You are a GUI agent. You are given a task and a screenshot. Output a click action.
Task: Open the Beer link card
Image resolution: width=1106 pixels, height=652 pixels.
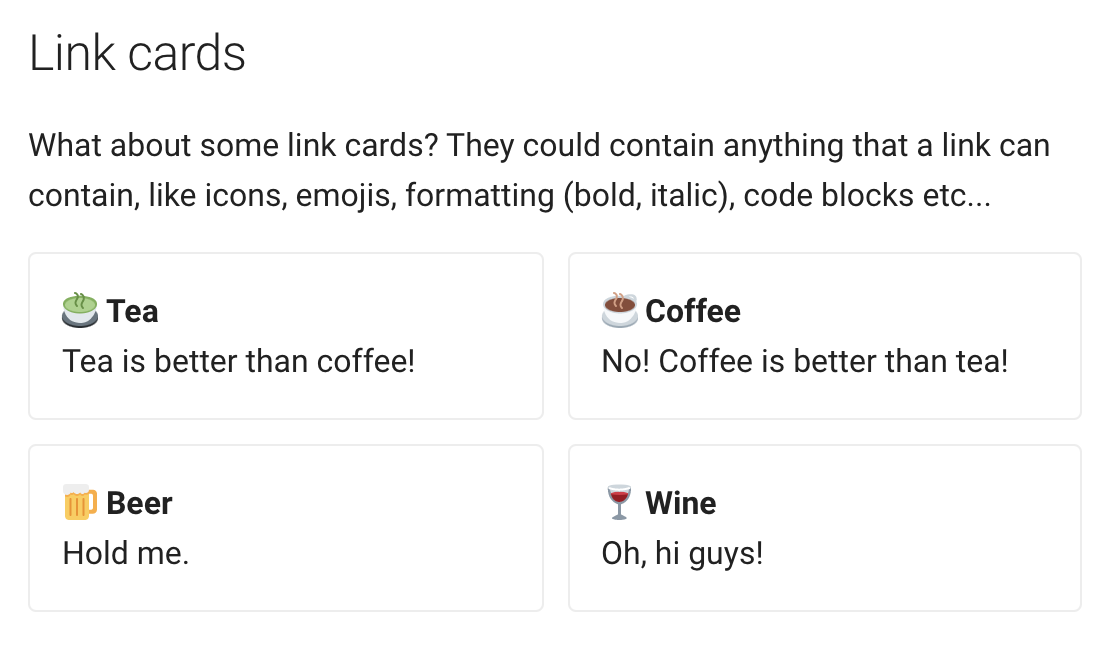tap(286, 527)
